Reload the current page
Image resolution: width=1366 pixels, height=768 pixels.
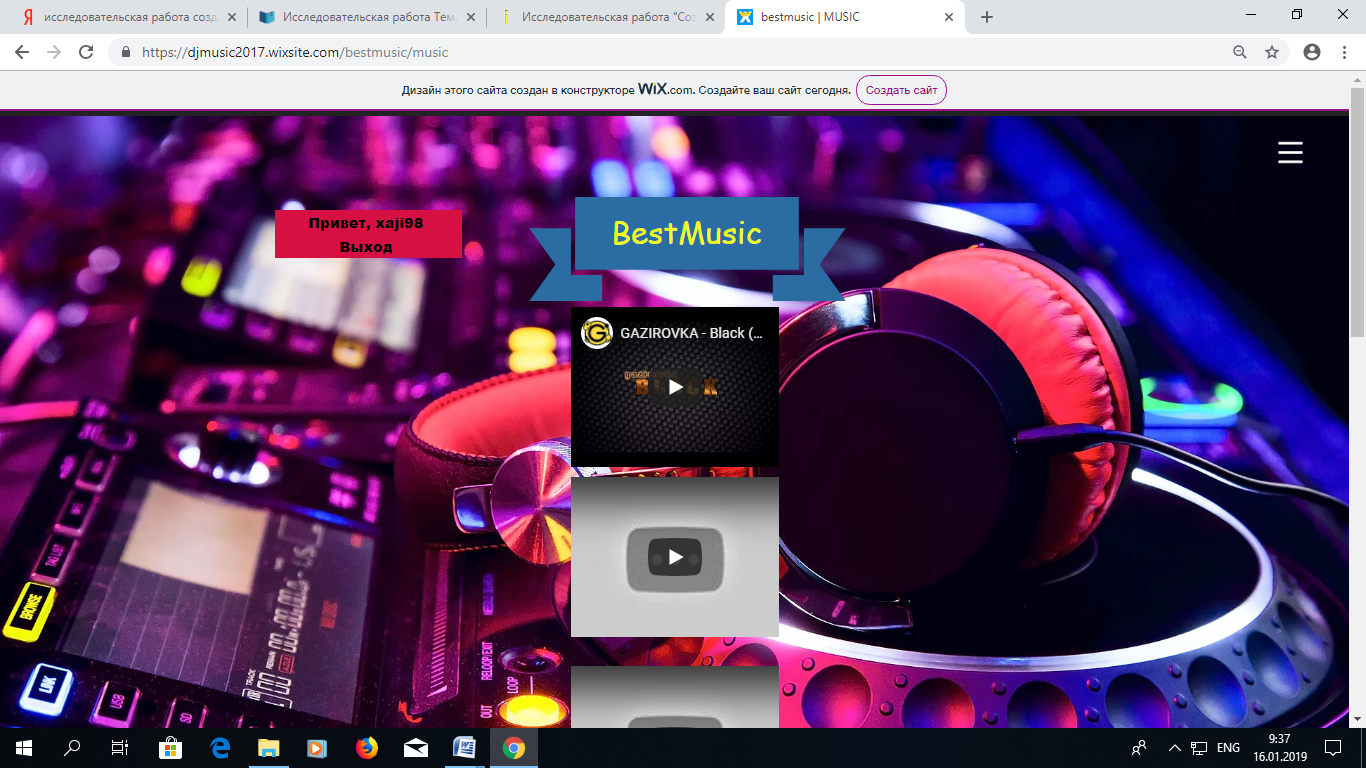(x=86, y=52)
